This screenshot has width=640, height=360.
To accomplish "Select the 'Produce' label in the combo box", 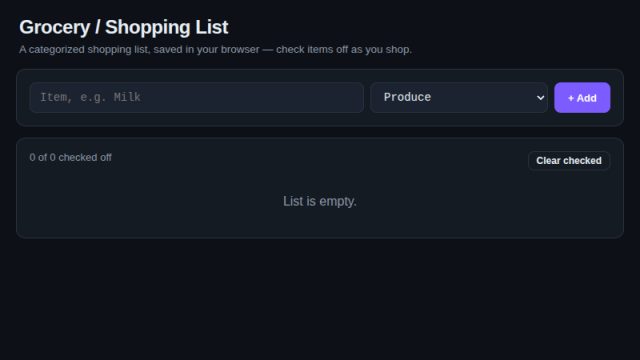I will tap(407, 97).
